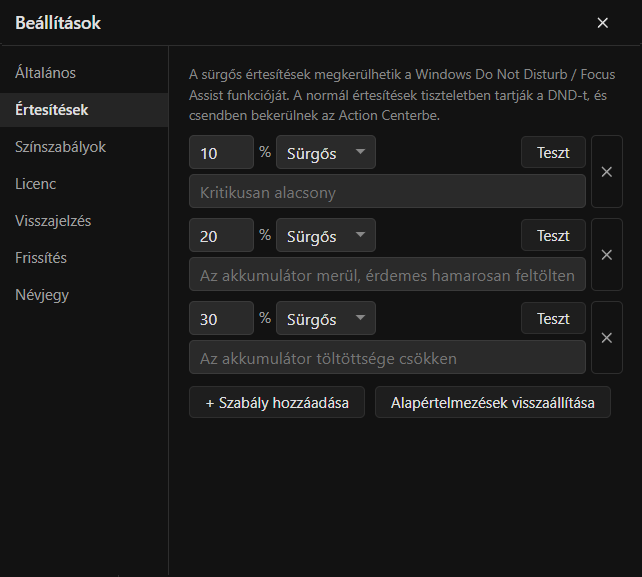The height and width of the screenshot is (577, 642).
Task: Open the Sürgős dropdown for 10% rule
Action: tap(326, 152)
